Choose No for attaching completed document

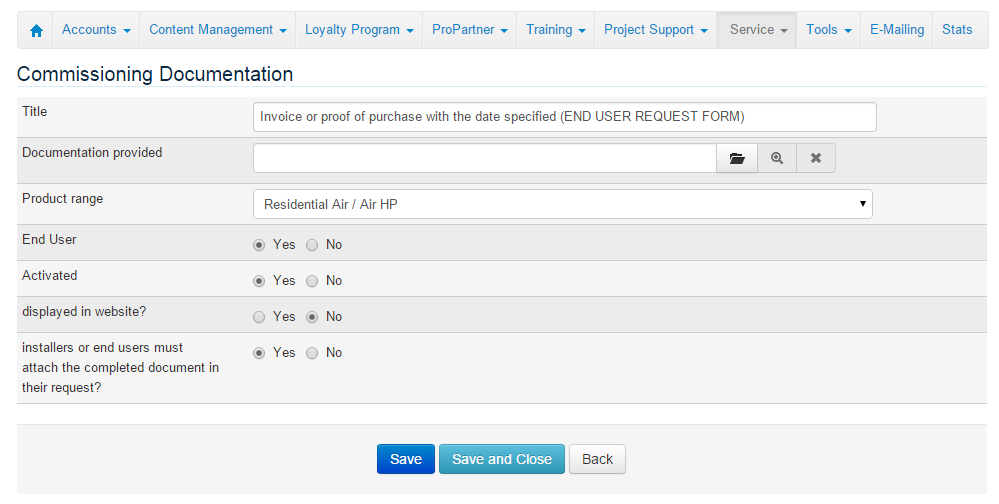click(312, 353)
